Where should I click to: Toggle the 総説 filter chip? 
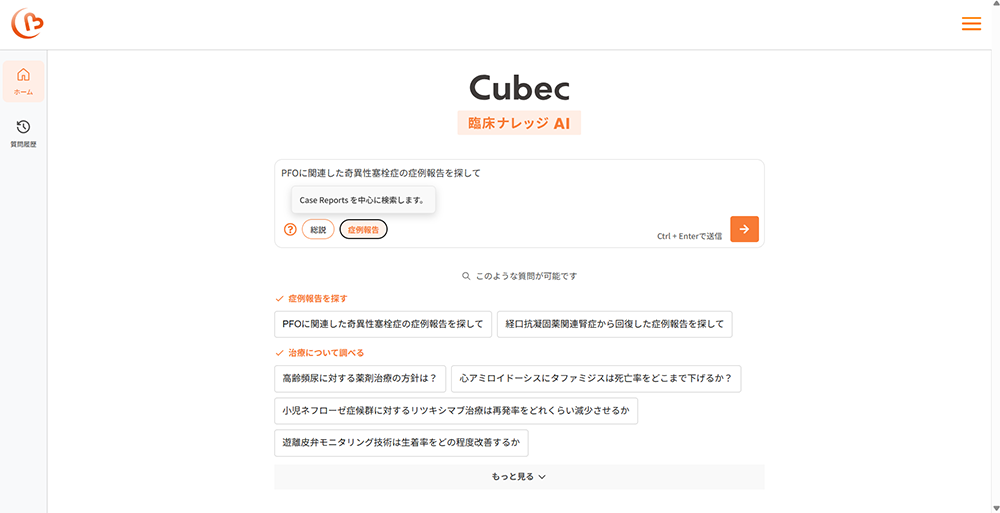click(x=318, y=229)
